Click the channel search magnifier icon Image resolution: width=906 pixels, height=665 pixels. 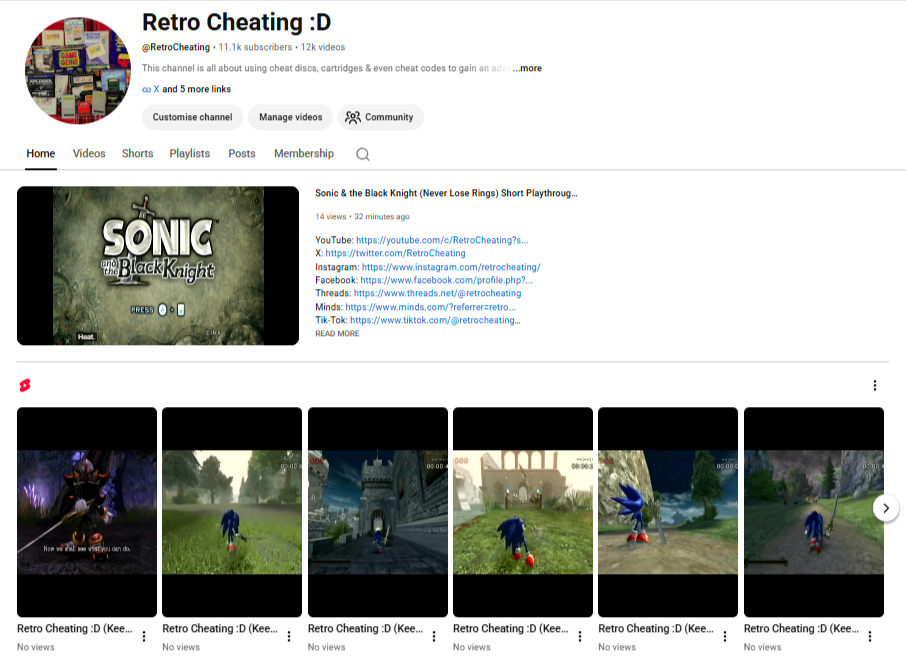[362, 154]
